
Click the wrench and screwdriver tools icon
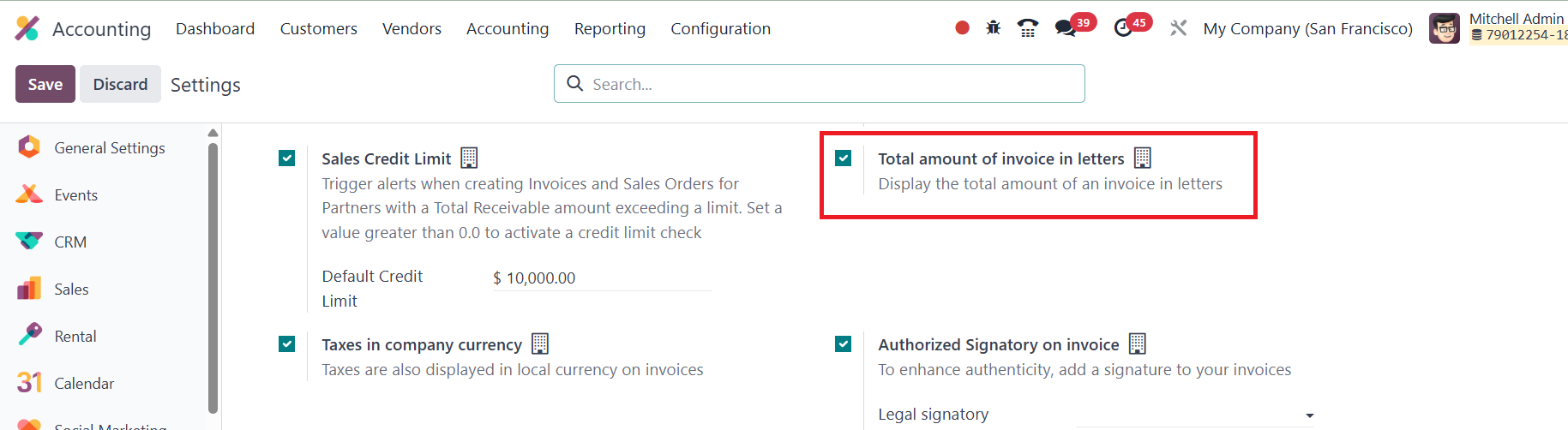1179,28
